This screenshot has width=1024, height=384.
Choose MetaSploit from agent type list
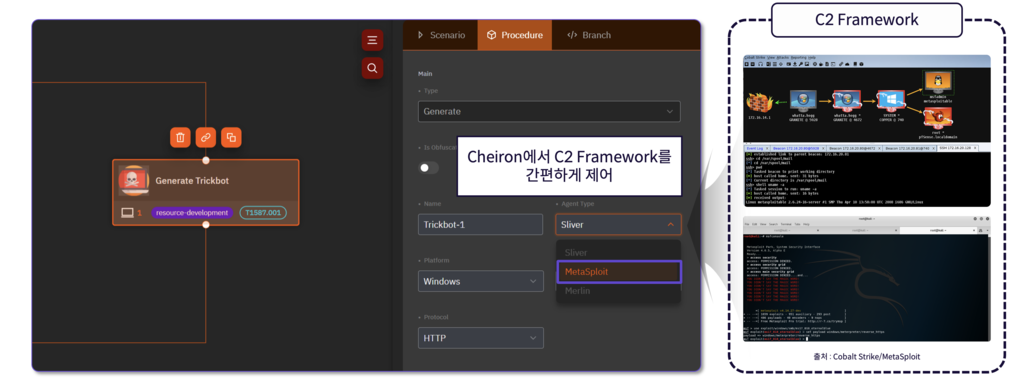click(x=618, y=272)
